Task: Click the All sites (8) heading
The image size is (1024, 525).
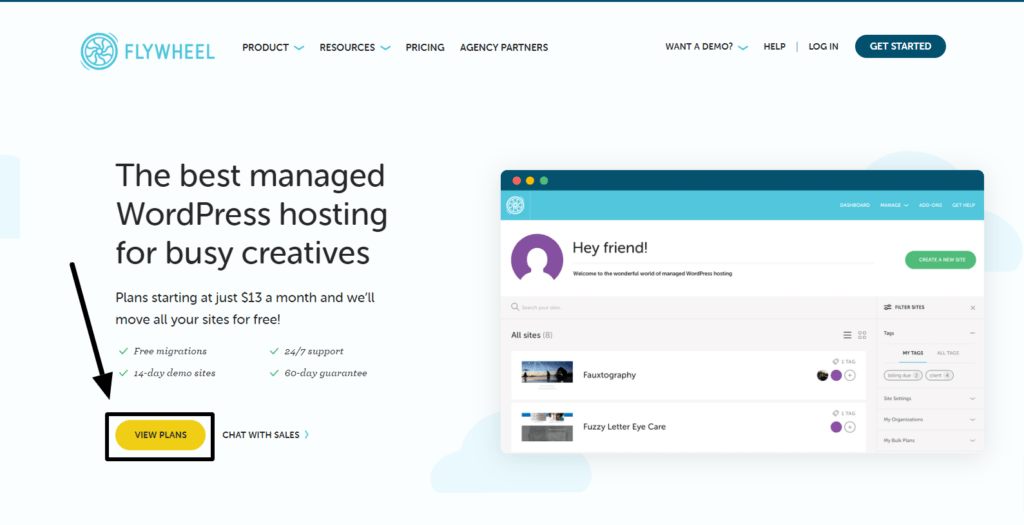Action: pos(532,335)
